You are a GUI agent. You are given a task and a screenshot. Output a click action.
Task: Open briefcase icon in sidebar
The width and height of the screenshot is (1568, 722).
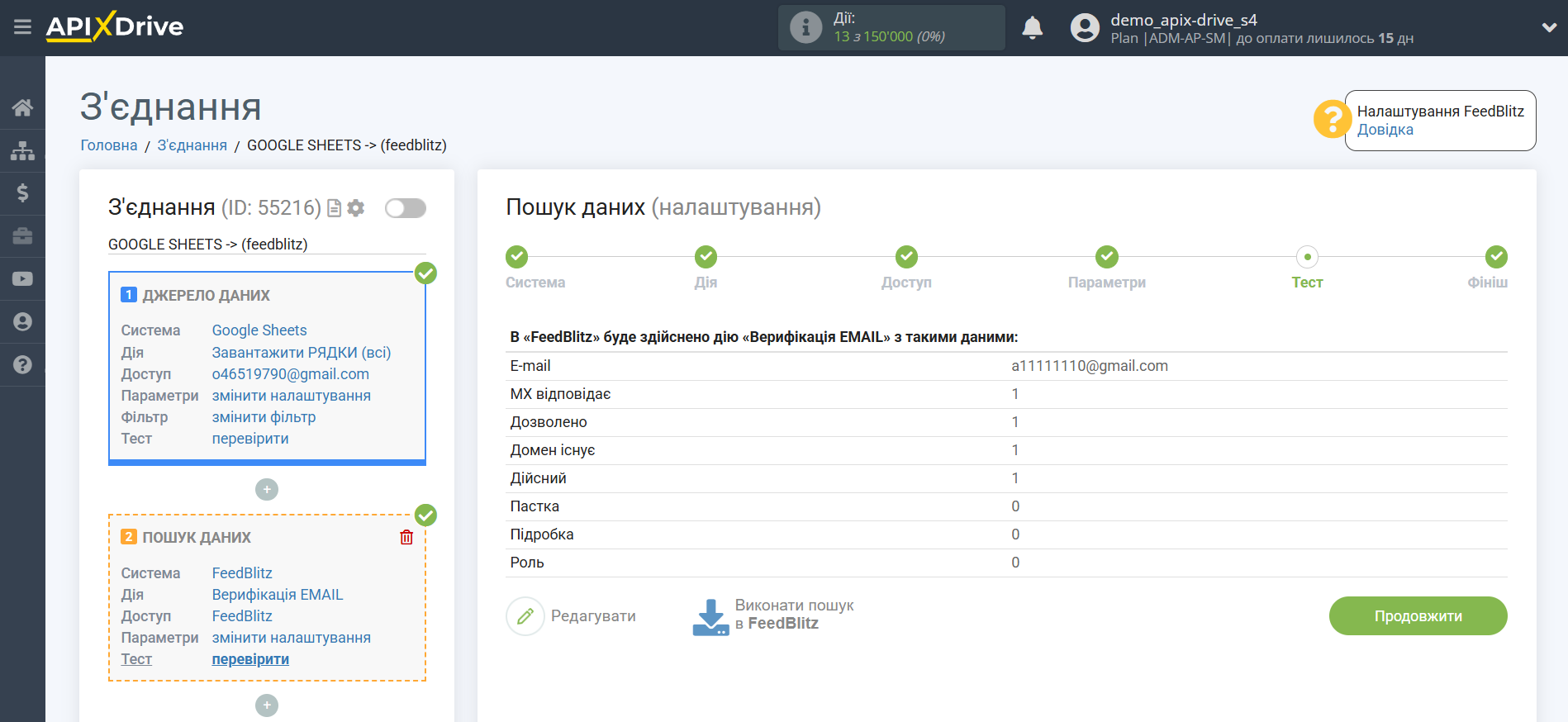(x=22, y=236)
